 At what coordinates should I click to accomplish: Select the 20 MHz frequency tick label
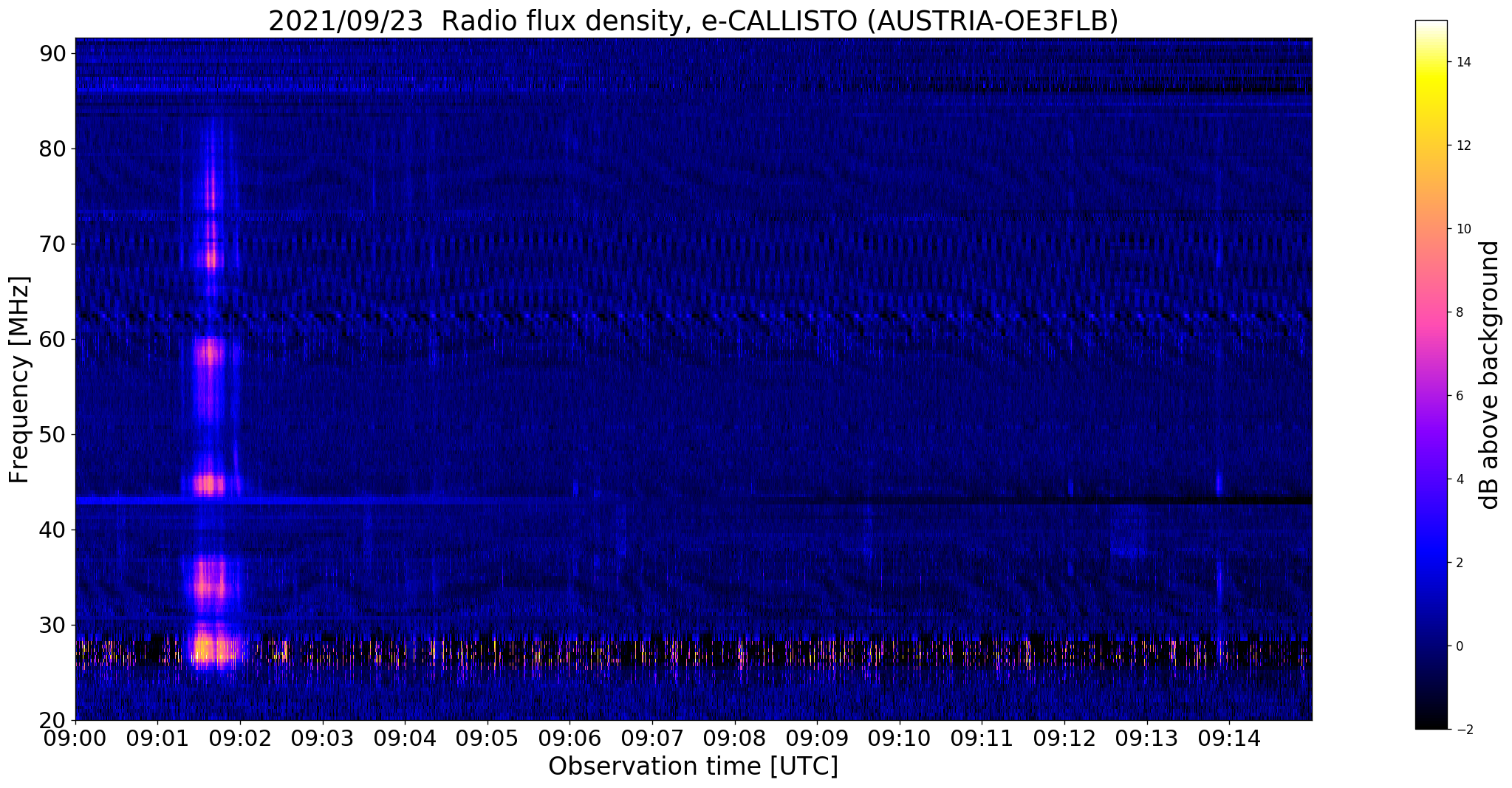click(53, 720)
